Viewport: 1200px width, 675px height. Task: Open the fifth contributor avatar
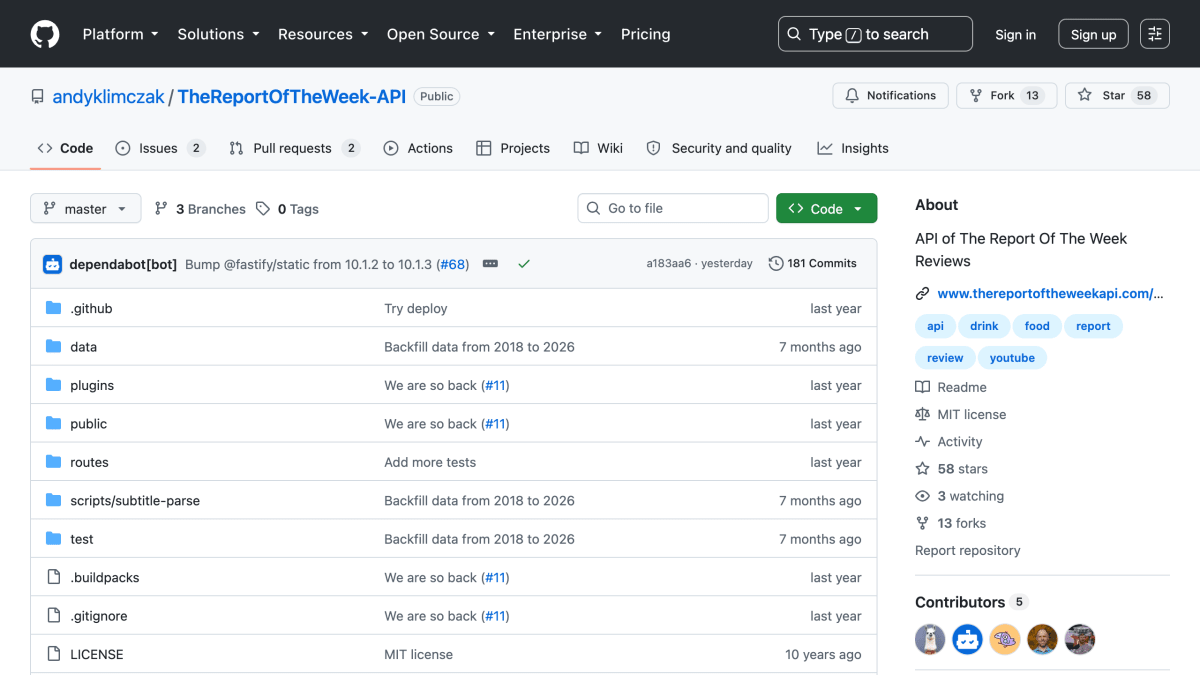1080,639
